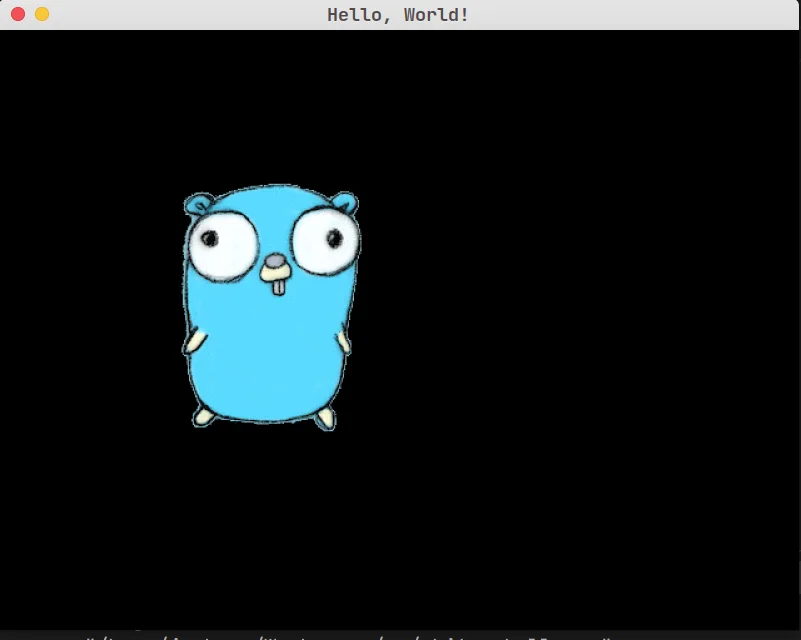Minimize the window with yellow button

tap(42, 14)
